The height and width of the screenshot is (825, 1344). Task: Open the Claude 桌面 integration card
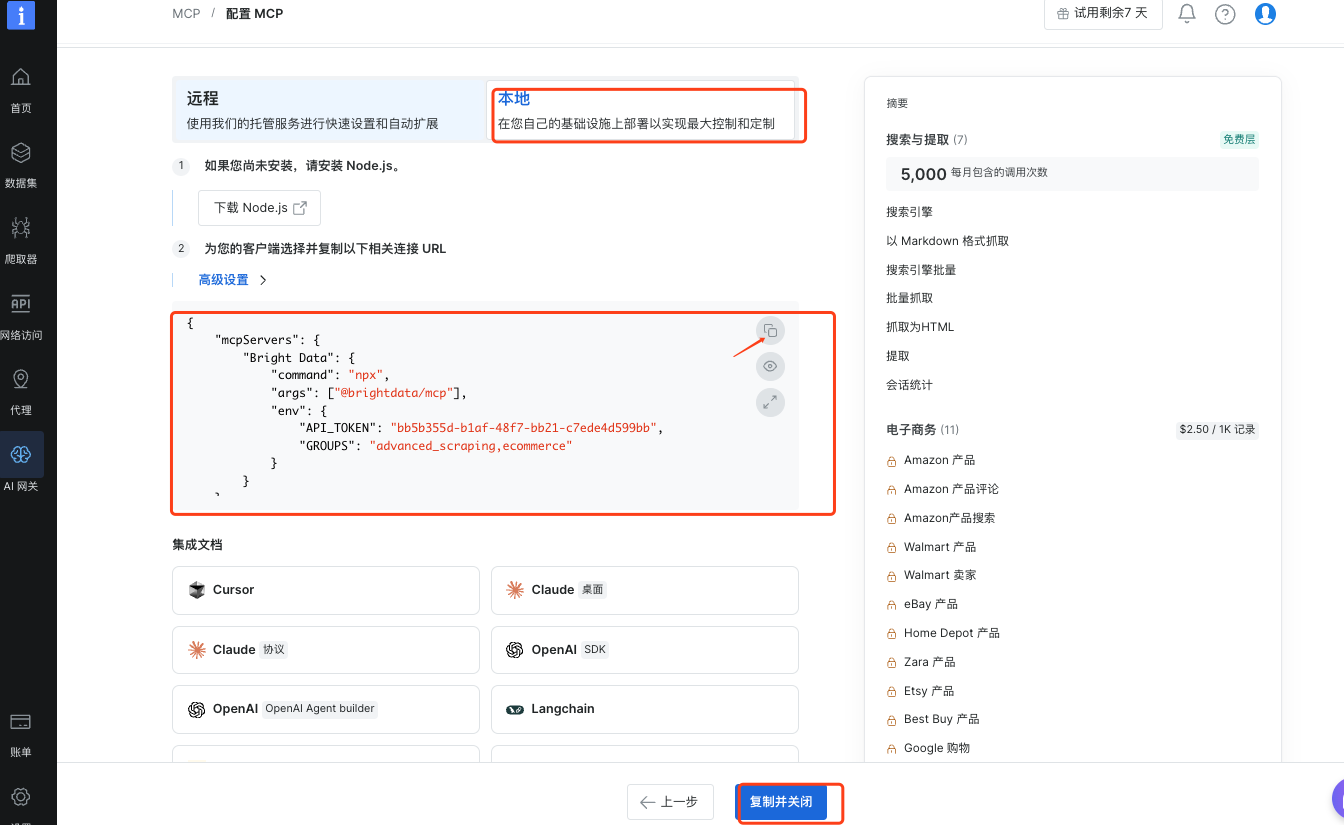[645, 590]
